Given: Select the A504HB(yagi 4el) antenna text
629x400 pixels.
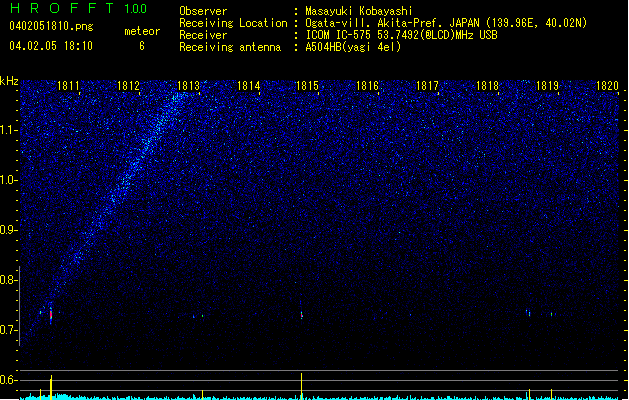Looking at the screenshot, I should point(353,47).
